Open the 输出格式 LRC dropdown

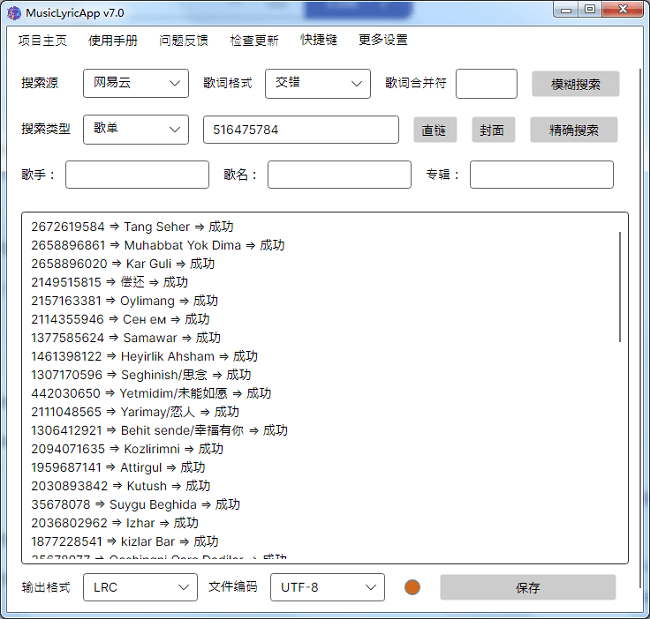tap(140, 587)
